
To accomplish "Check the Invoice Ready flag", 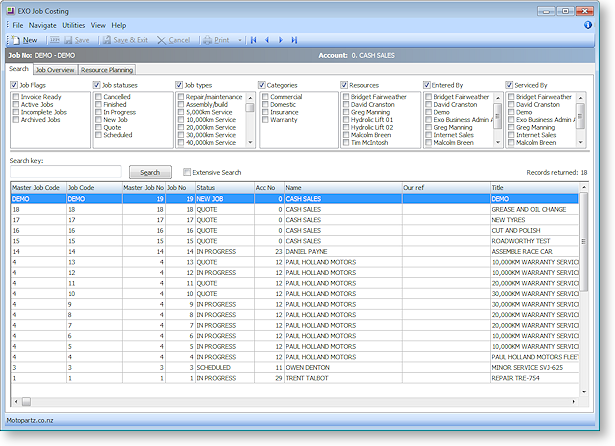I will click(x=15, y=97).
